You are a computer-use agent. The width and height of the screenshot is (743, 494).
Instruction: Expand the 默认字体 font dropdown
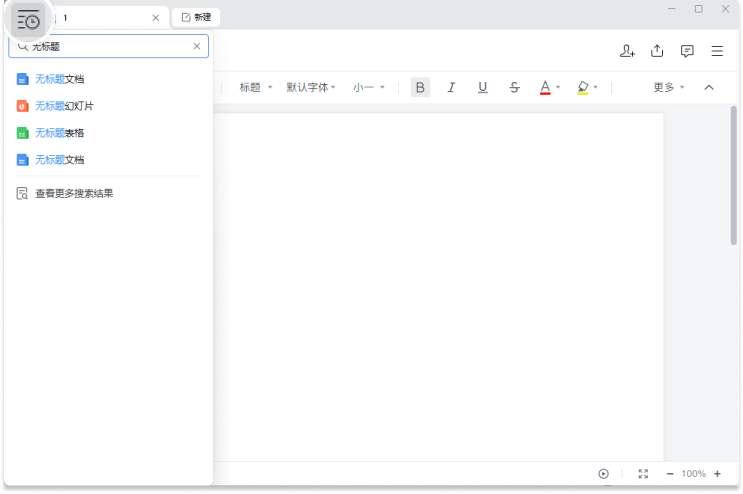click(x=311, y=87)
